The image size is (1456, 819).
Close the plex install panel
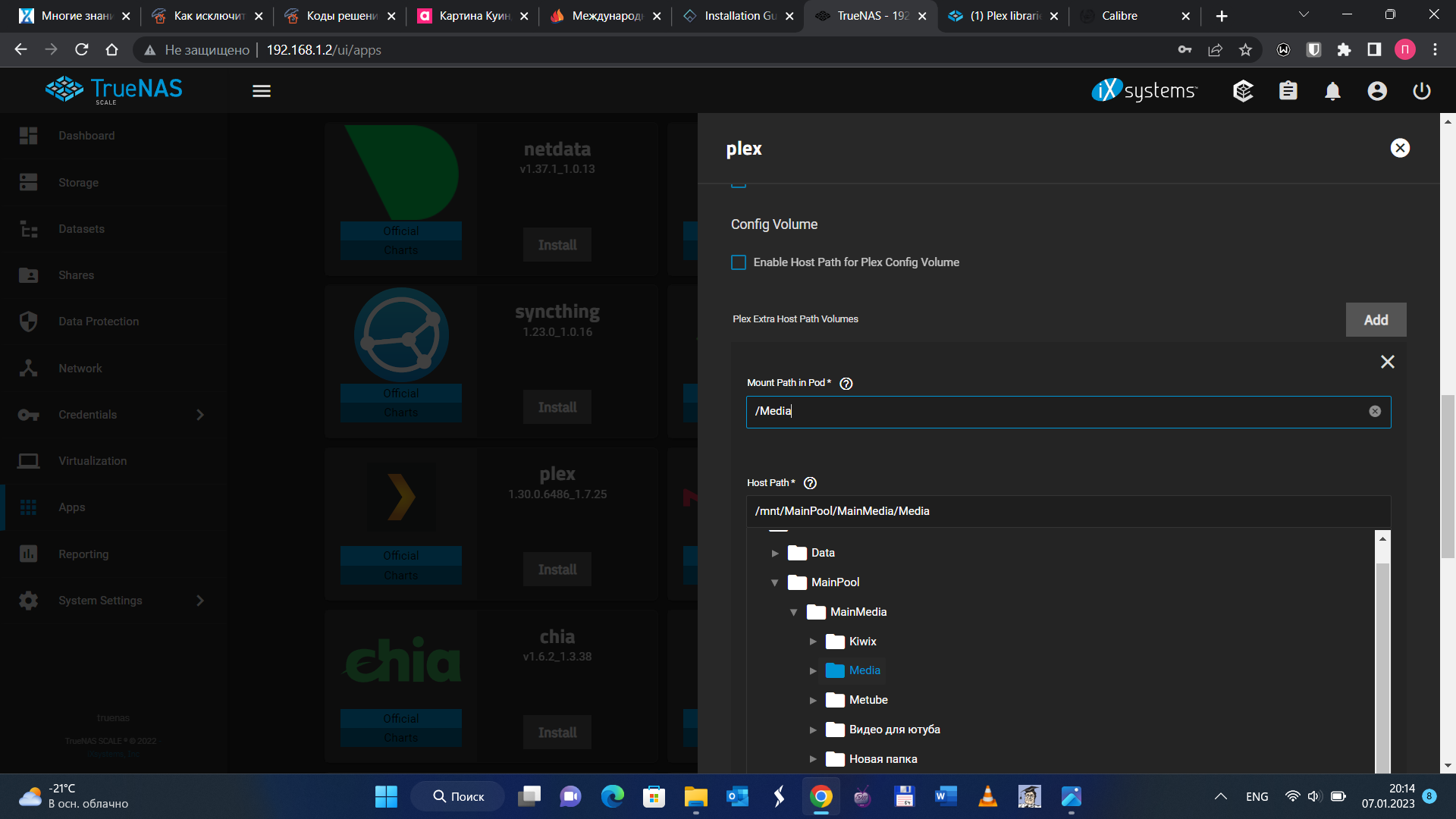[1400, 148]
